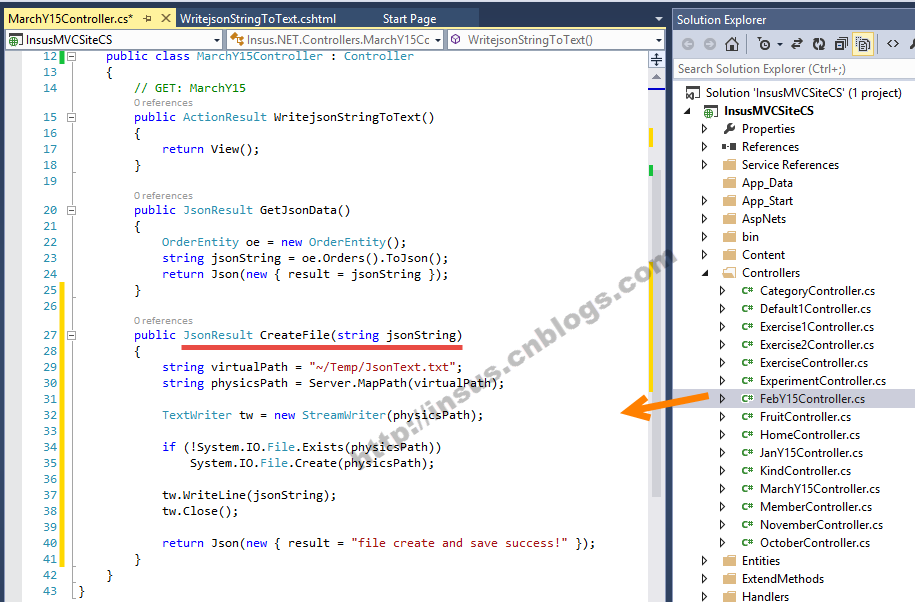Click the View Code angle-brackets icon

(893, 44)
